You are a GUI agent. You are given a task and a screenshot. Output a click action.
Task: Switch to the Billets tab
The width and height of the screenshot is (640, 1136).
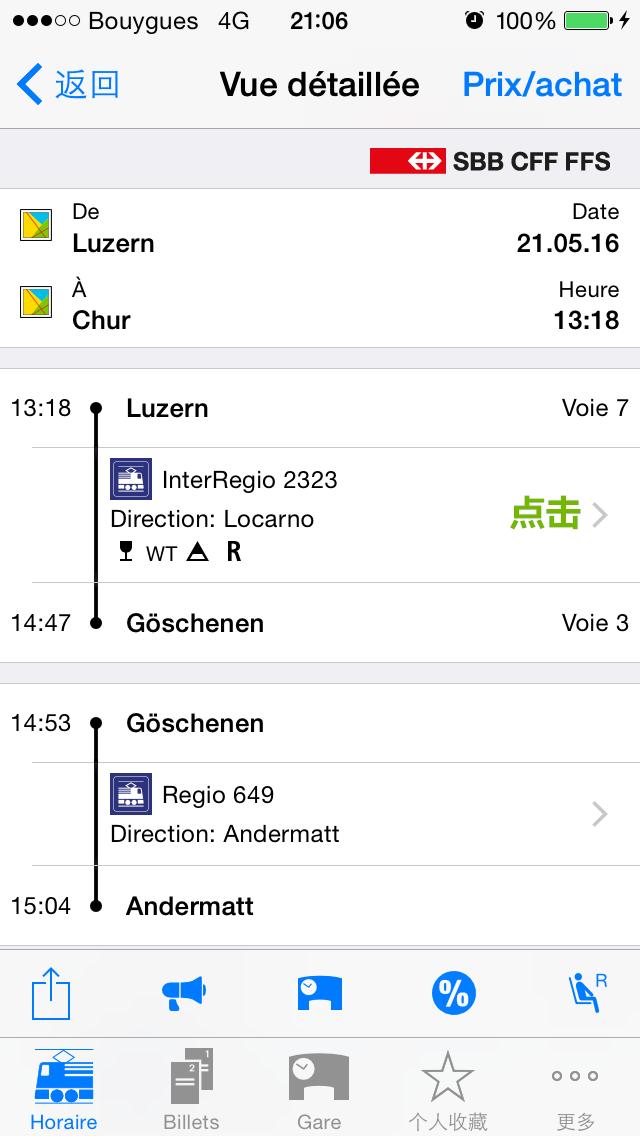(x=191, y=1090)
